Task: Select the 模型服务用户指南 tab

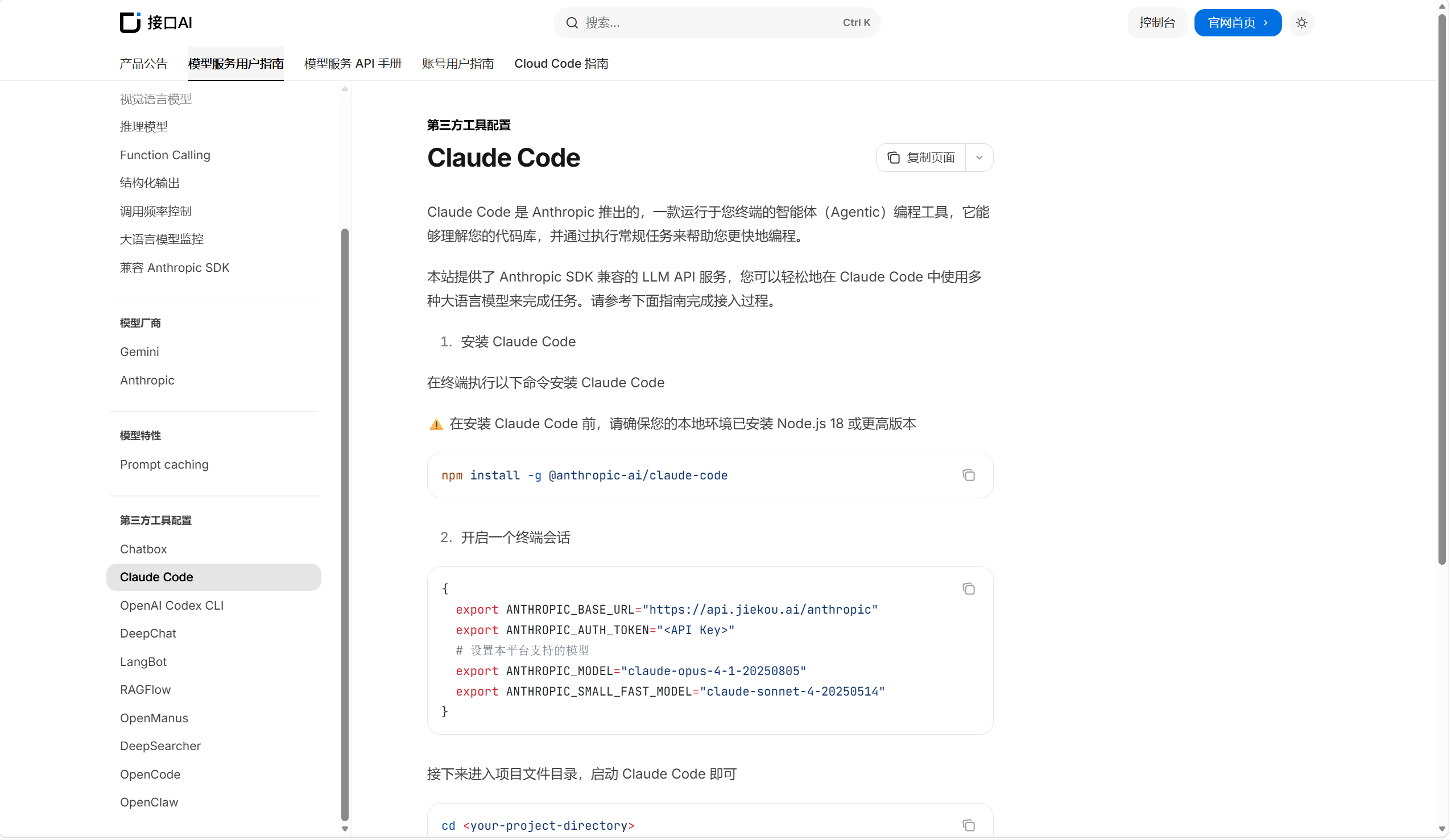Action: 236,64
